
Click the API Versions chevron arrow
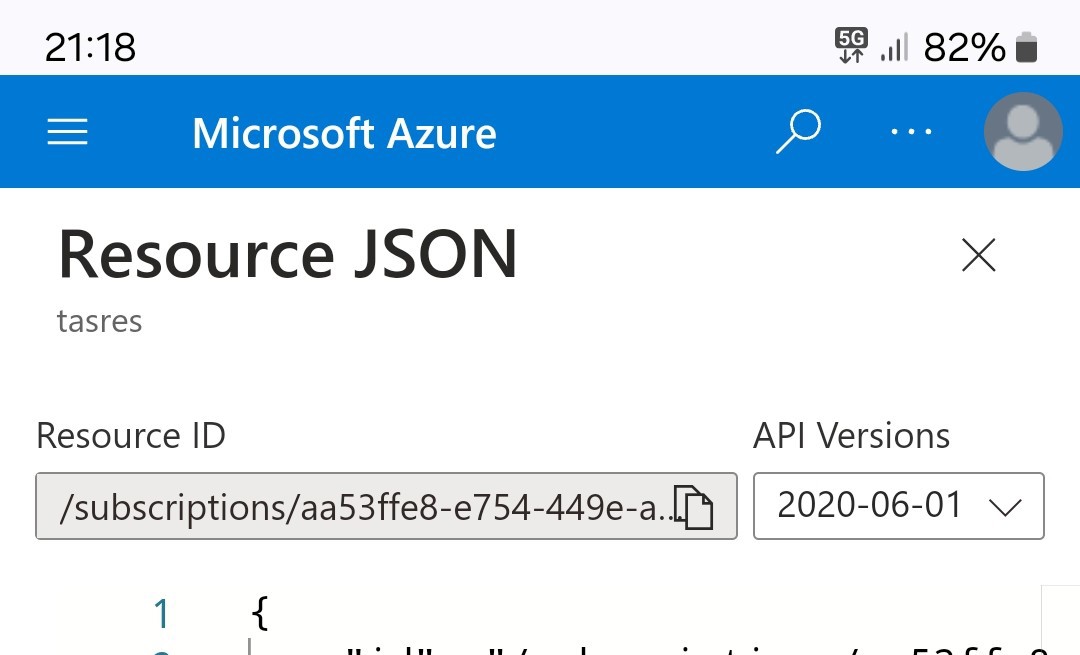point(1007,507)
